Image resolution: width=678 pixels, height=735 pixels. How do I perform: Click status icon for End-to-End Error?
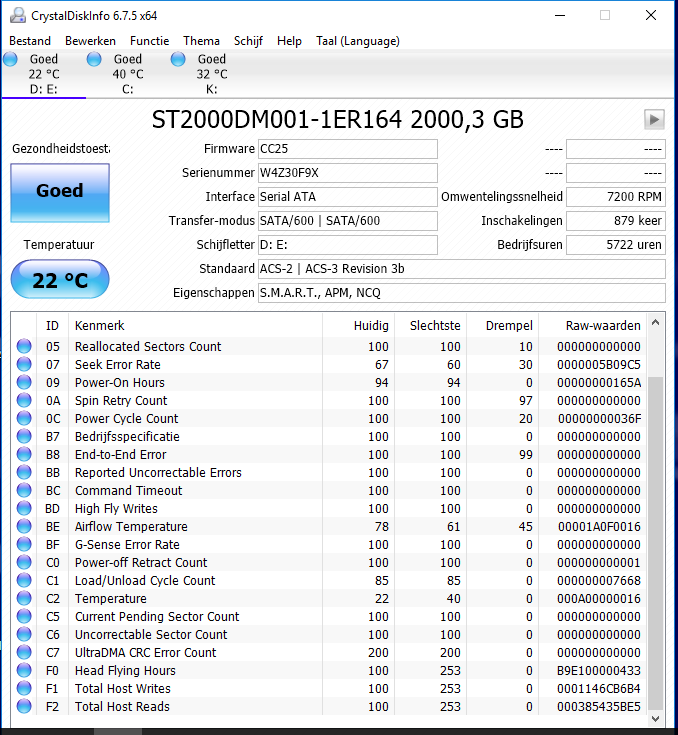24,454
